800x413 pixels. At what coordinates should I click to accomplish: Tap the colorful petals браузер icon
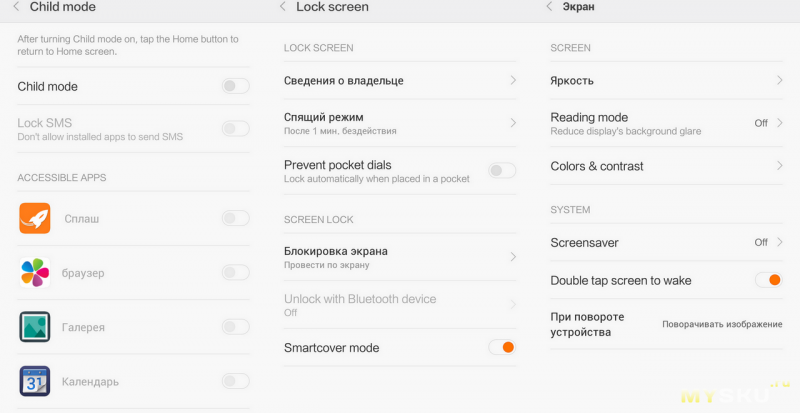point(35,273)
